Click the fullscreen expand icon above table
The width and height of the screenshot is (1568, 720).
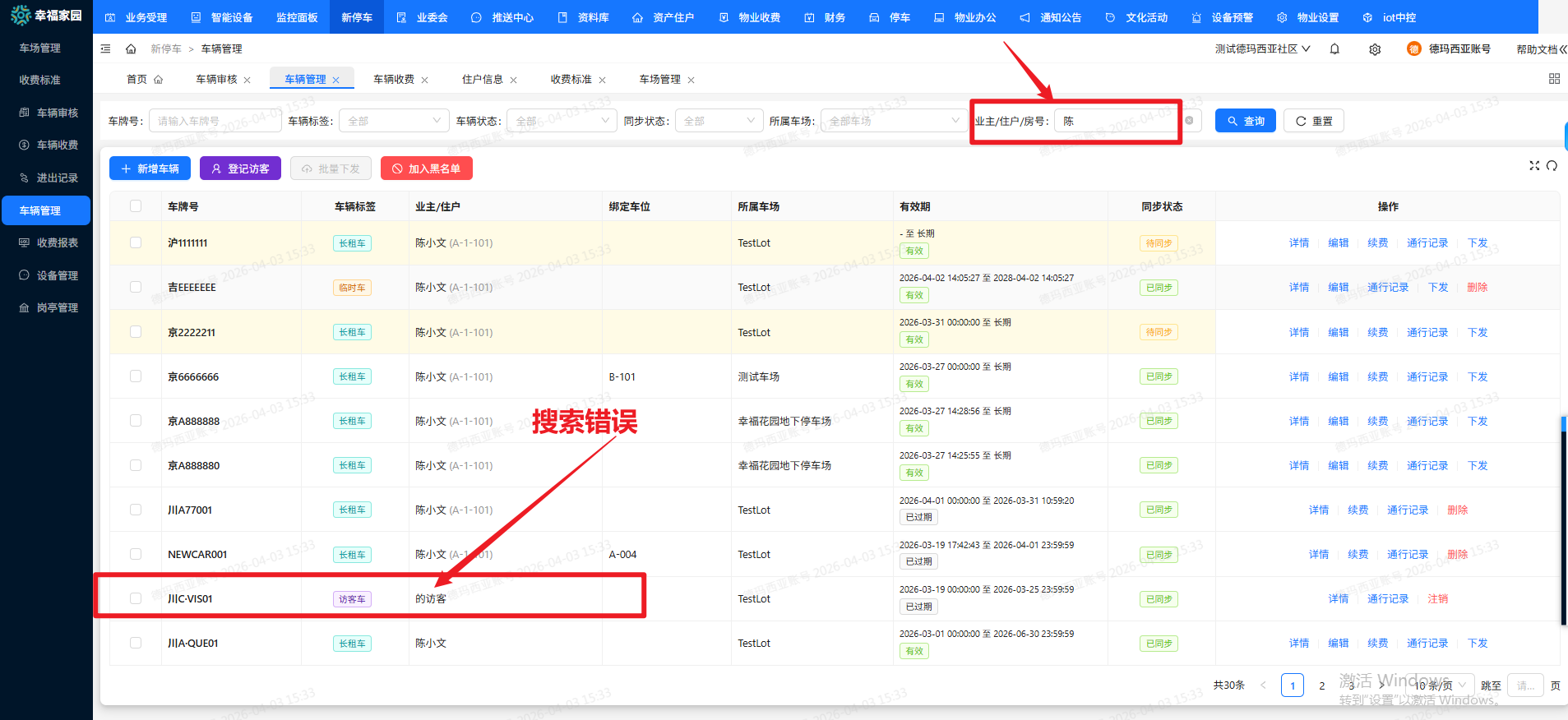[1534, 166]
